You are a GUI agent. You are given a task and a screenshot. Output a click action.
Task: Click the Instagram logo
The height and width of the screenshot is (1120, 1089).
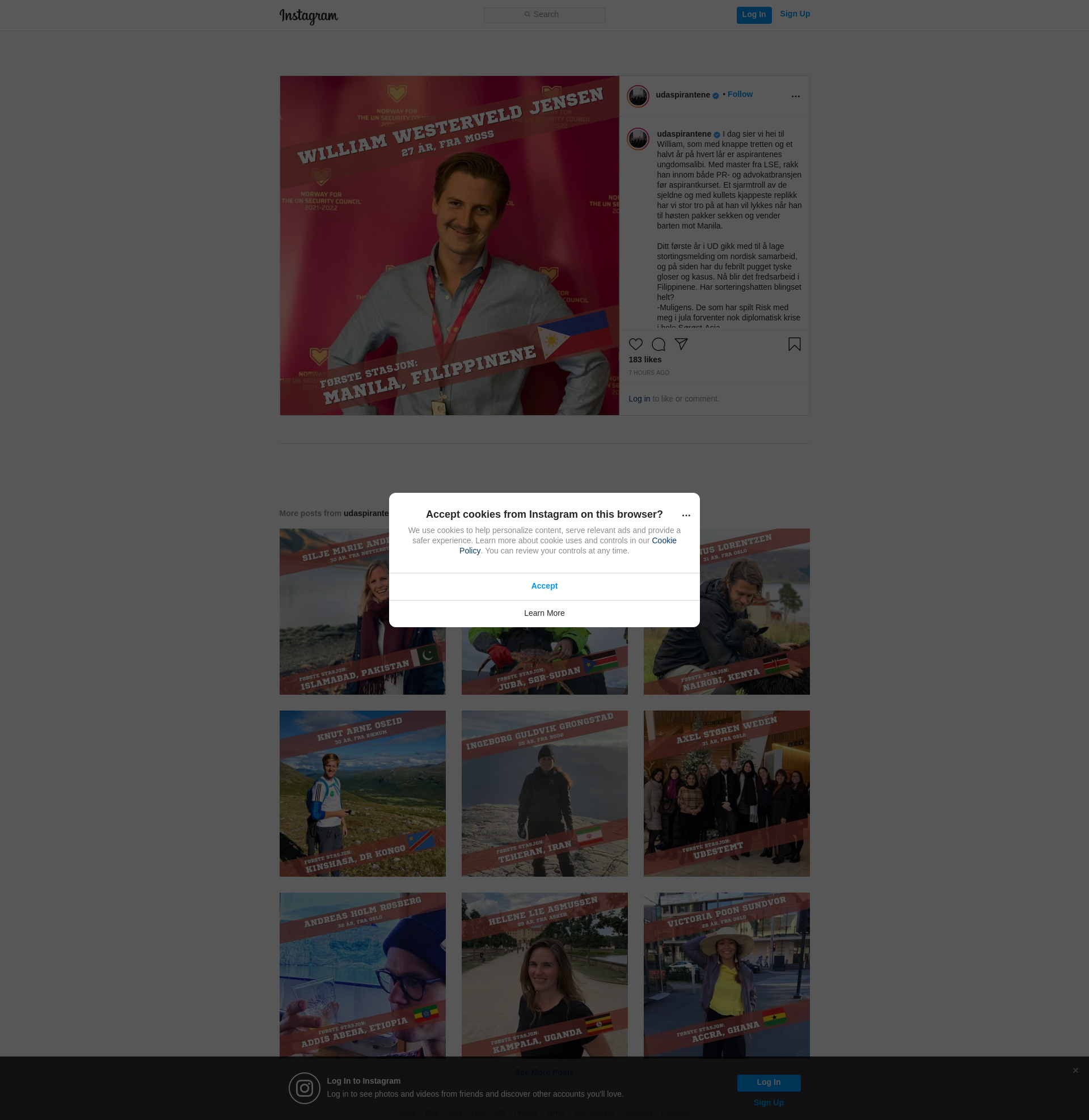(309, 16)
